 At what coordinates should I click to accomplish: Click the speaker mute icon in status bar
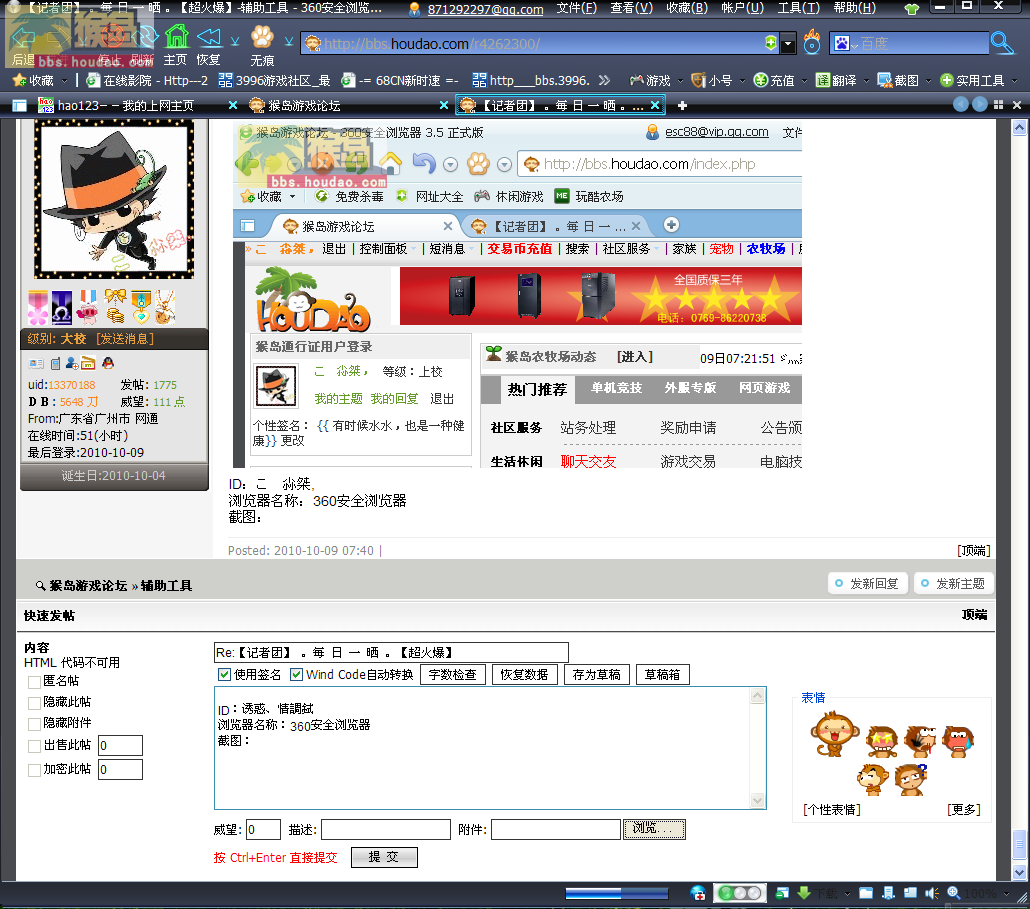tap(931, 893)
